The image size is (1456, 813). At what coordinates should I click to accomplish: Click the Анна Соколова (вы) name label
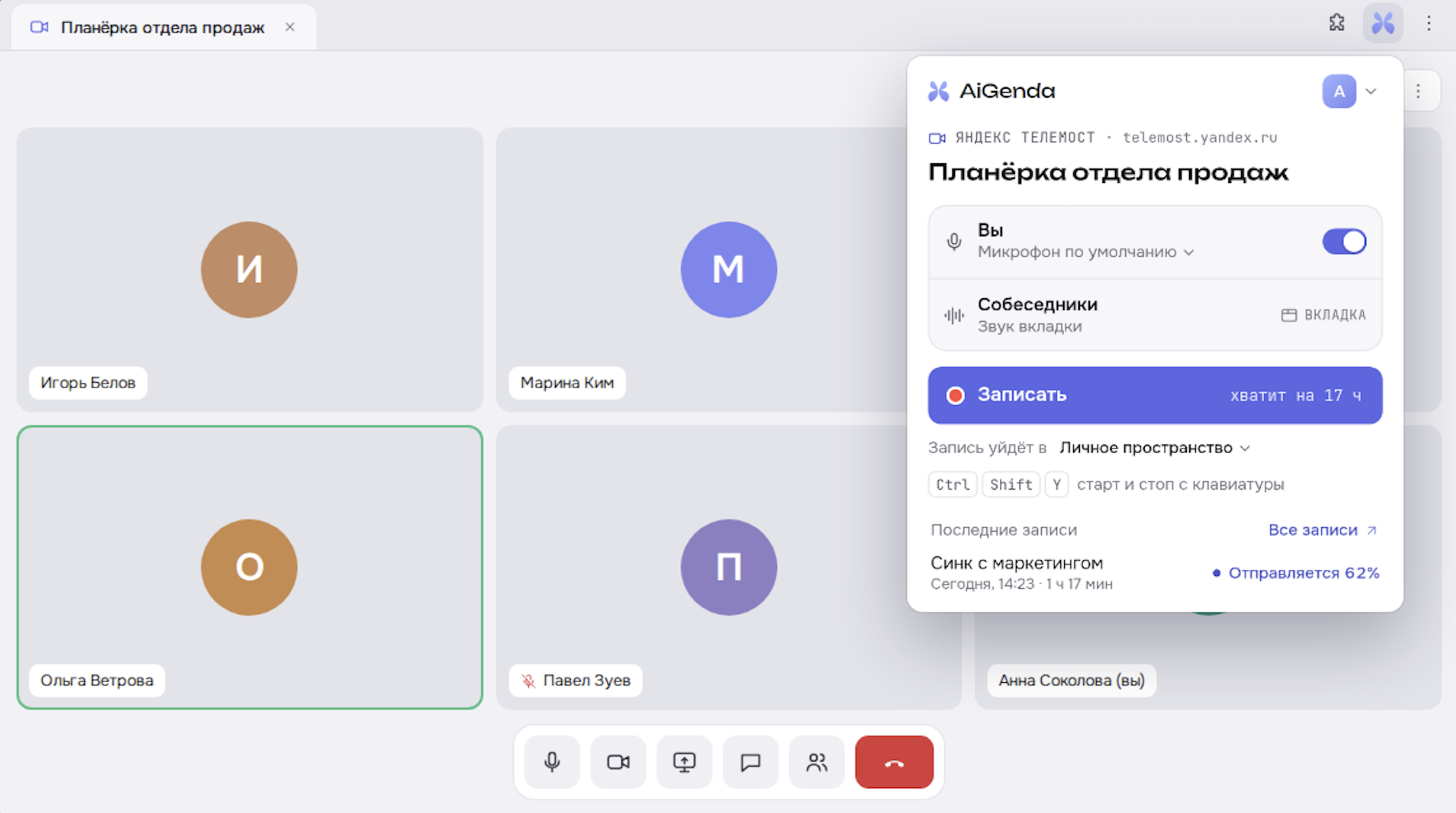pos(1072,680)
